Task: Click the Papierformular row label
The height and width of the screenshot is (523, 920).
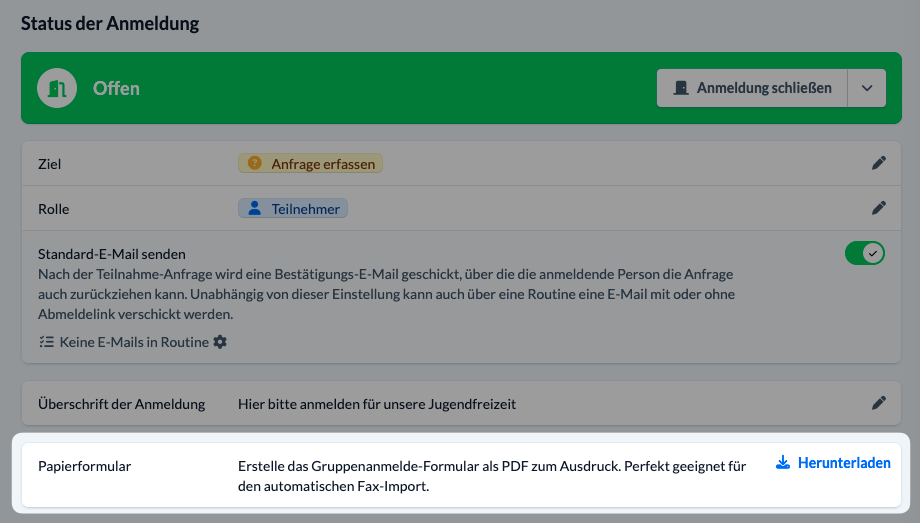Action: click(x=85, y=466)
